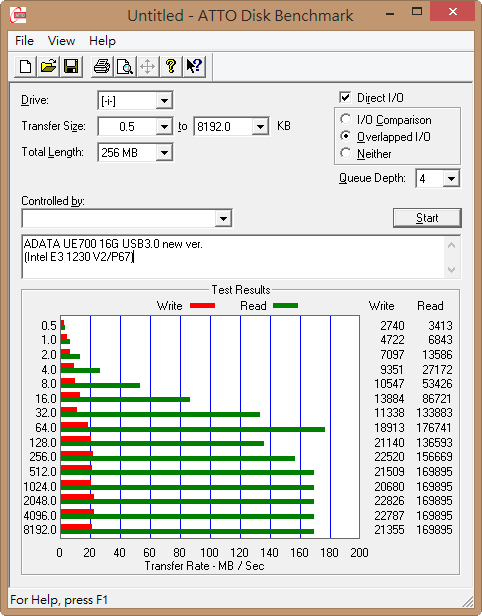Click the 8192.0 row label

(x=40, y=530)
